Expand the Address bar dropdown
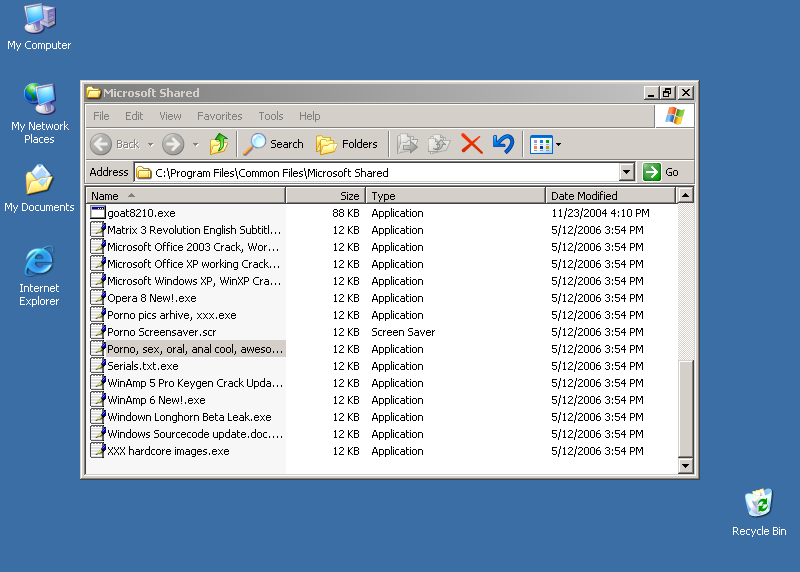800x572 pixels. [x=627, y=172]
